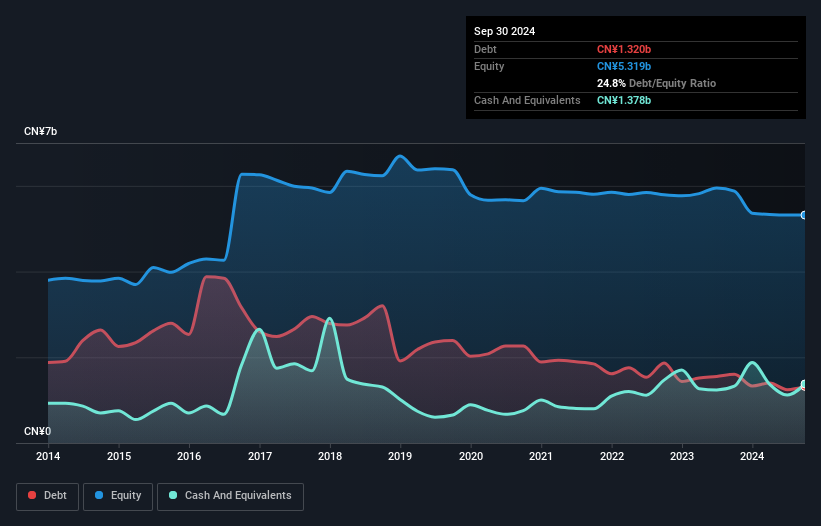Click the 2024 x-axis label
This screenshot has width=821, height=526.
pyautogui.click(x=752, y=456)
